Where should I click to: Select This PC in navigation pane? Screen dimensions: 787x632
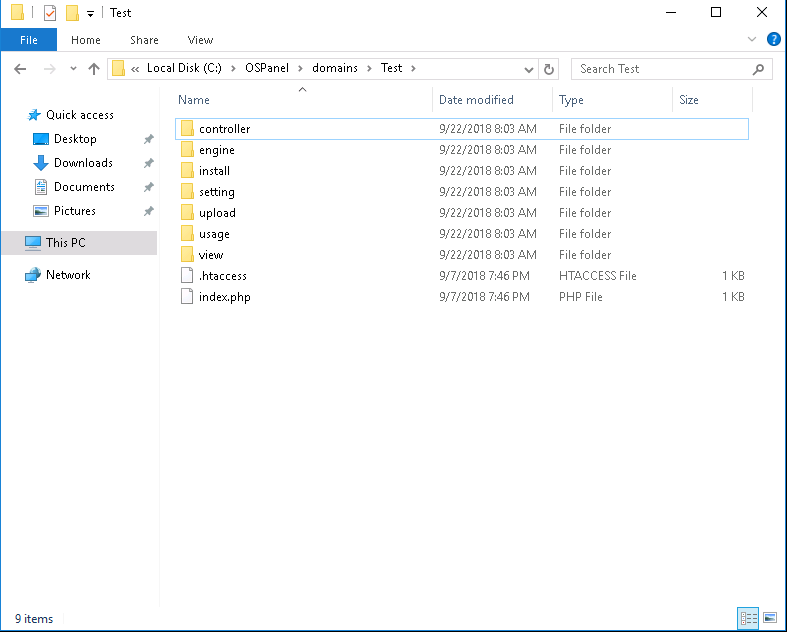pos(80,243)
